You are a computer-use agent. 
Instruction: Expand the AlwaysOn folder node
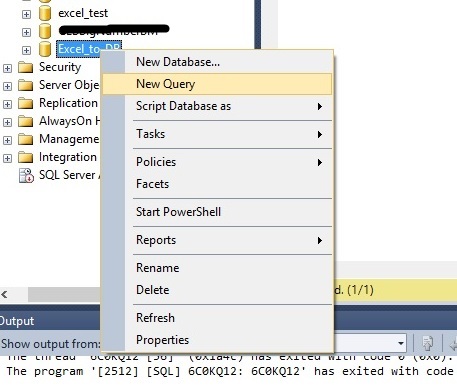7,122
